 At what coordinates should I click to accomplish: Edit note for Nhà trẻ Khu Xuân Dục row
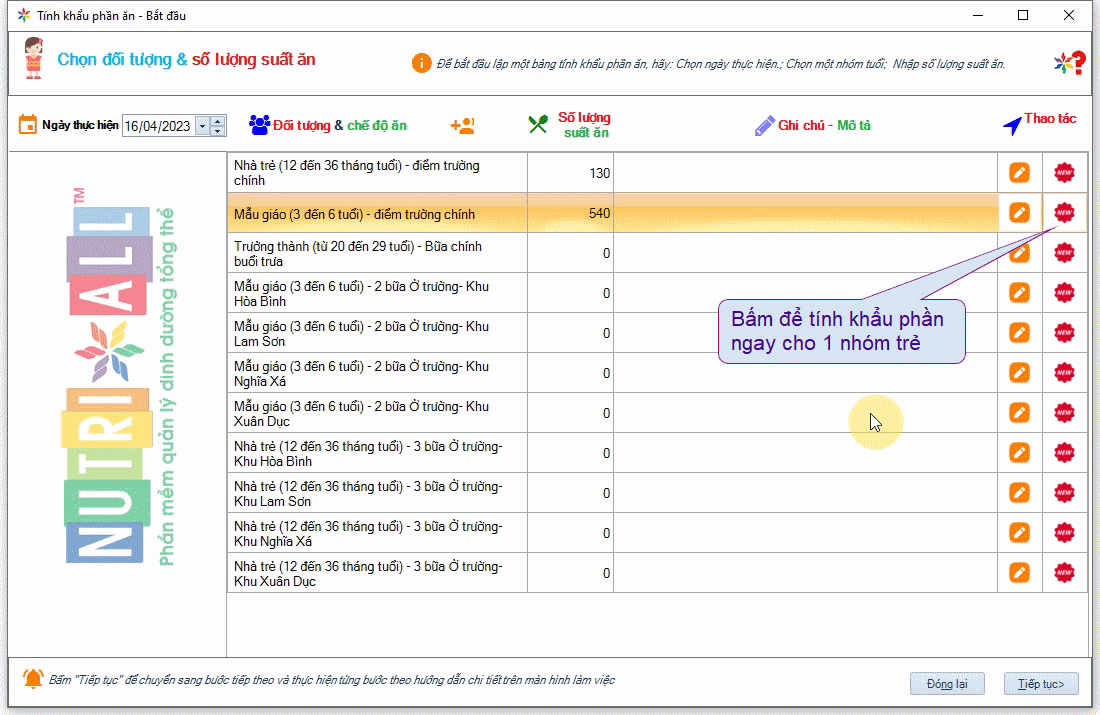click(x=1019, y=573)
